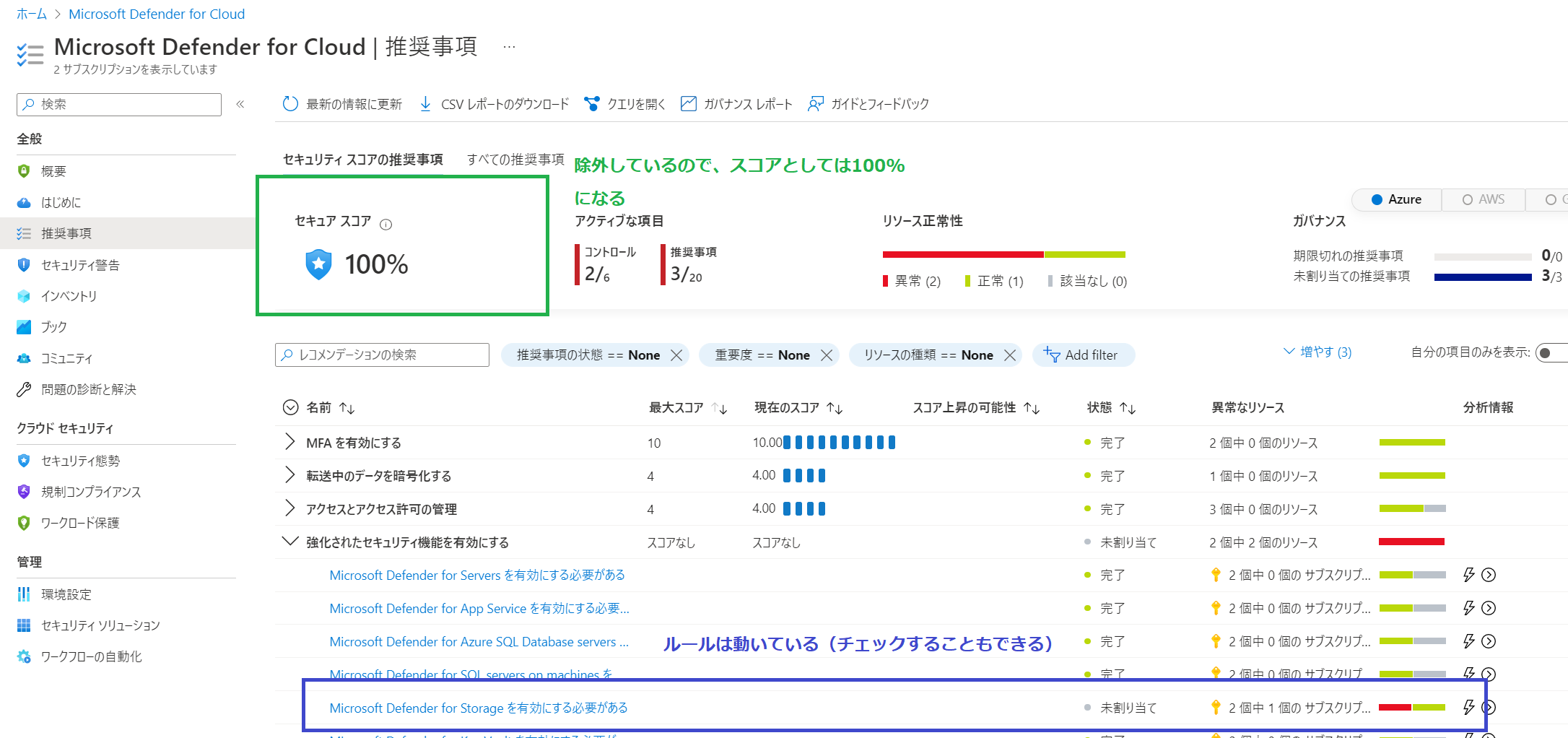Open the Microsoft Defender for Cloud breadcrumb link
This screenshot has height=738, width=1568.
[x=157, y=14]
